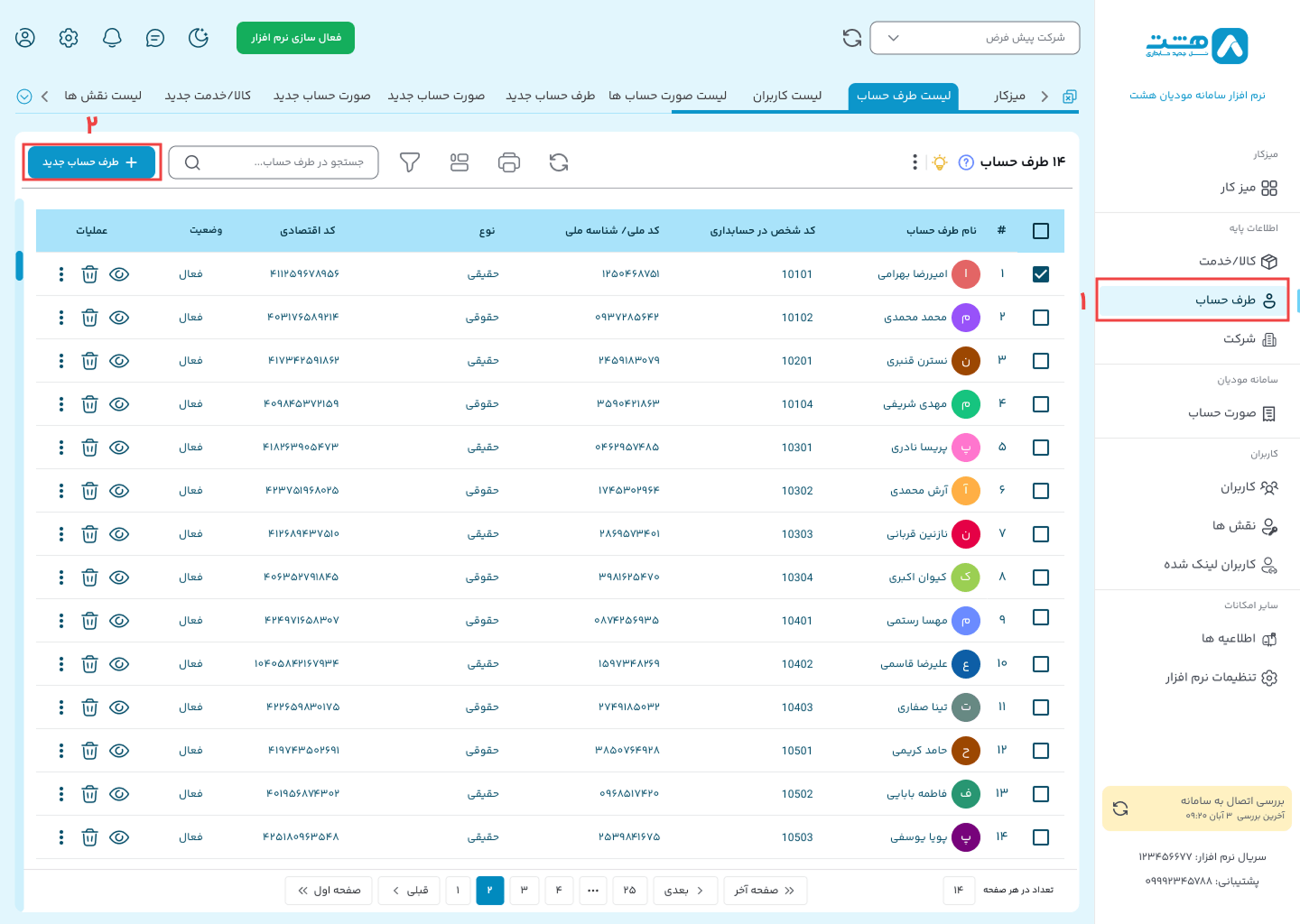The width and height of the screenshot is (1300, 924).
Task: Switch to لیست کاربران tab
Action: coord(787,96)
